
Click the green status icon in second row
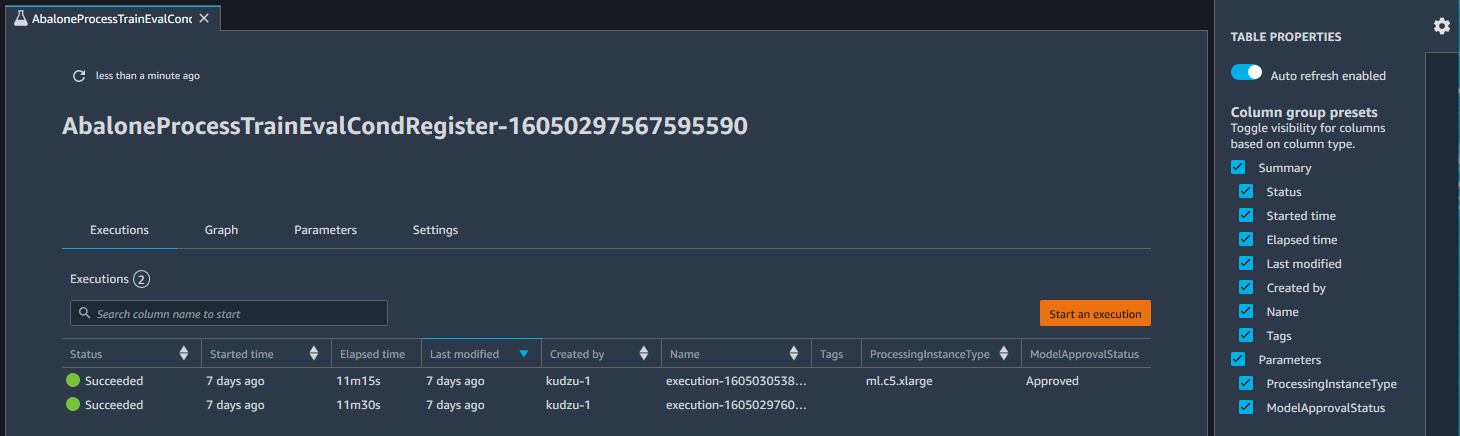pos(73,405)
